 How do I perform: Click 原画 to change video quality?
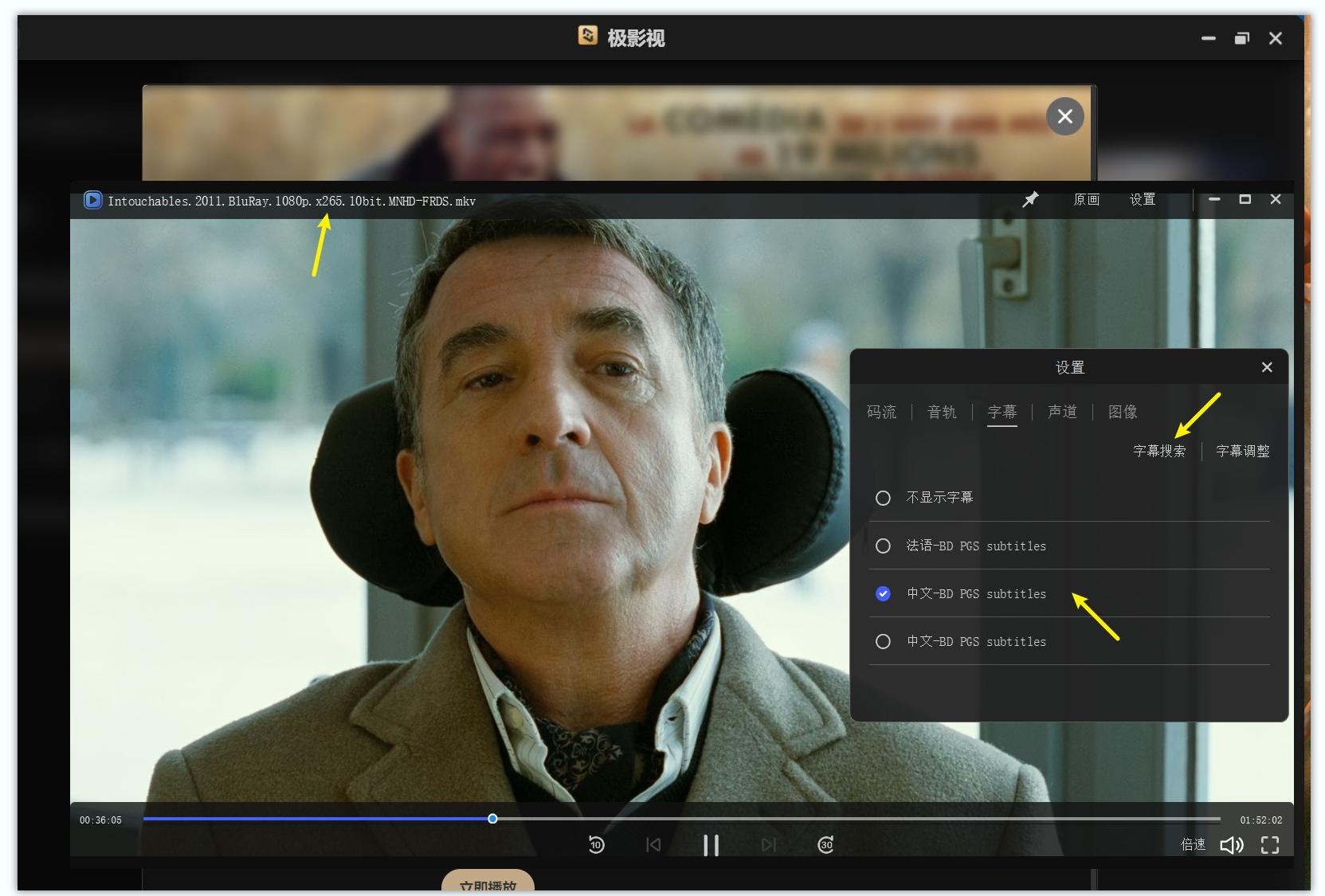click(1087, 200)
